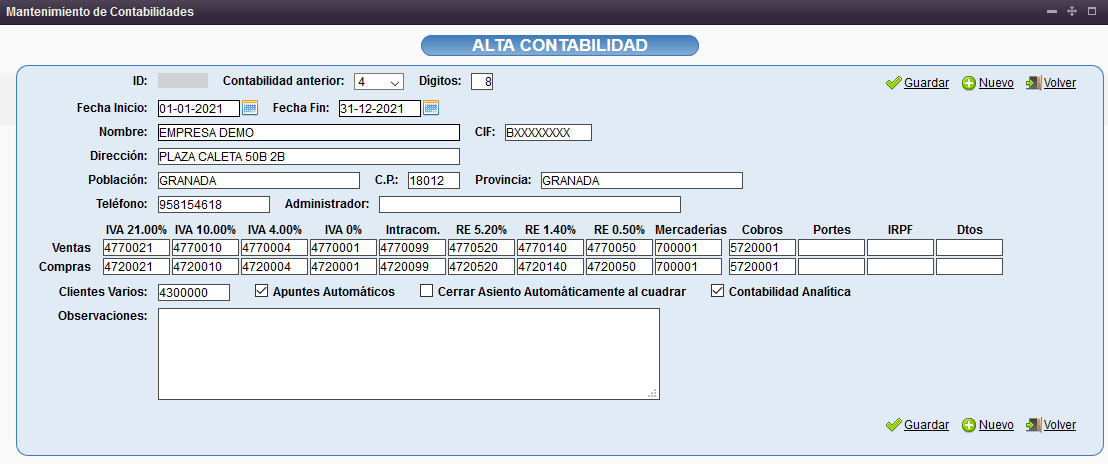Click the empty Compras Portes field
Viewport: 1108px width, 464px height.
832,267
